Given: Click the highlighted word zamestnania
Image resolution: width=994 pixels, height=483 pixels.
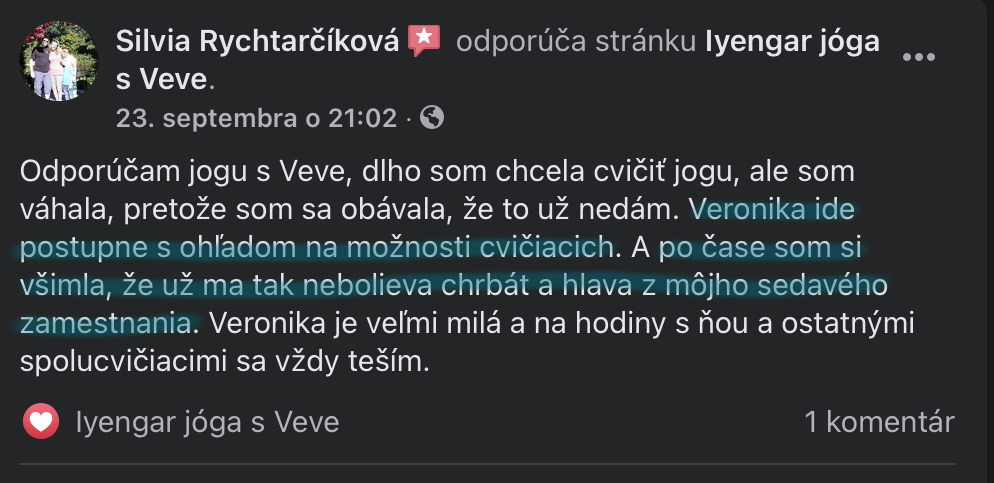Looking at the screenshot, I should [106, 323].
